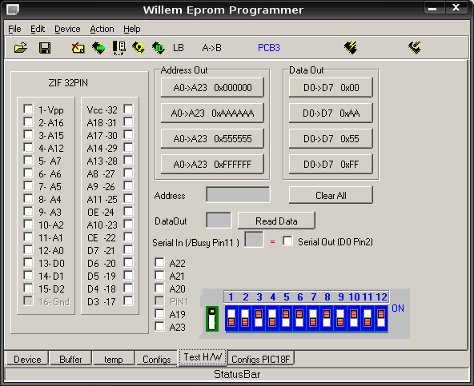Flip DIP switch number 6

299,318
